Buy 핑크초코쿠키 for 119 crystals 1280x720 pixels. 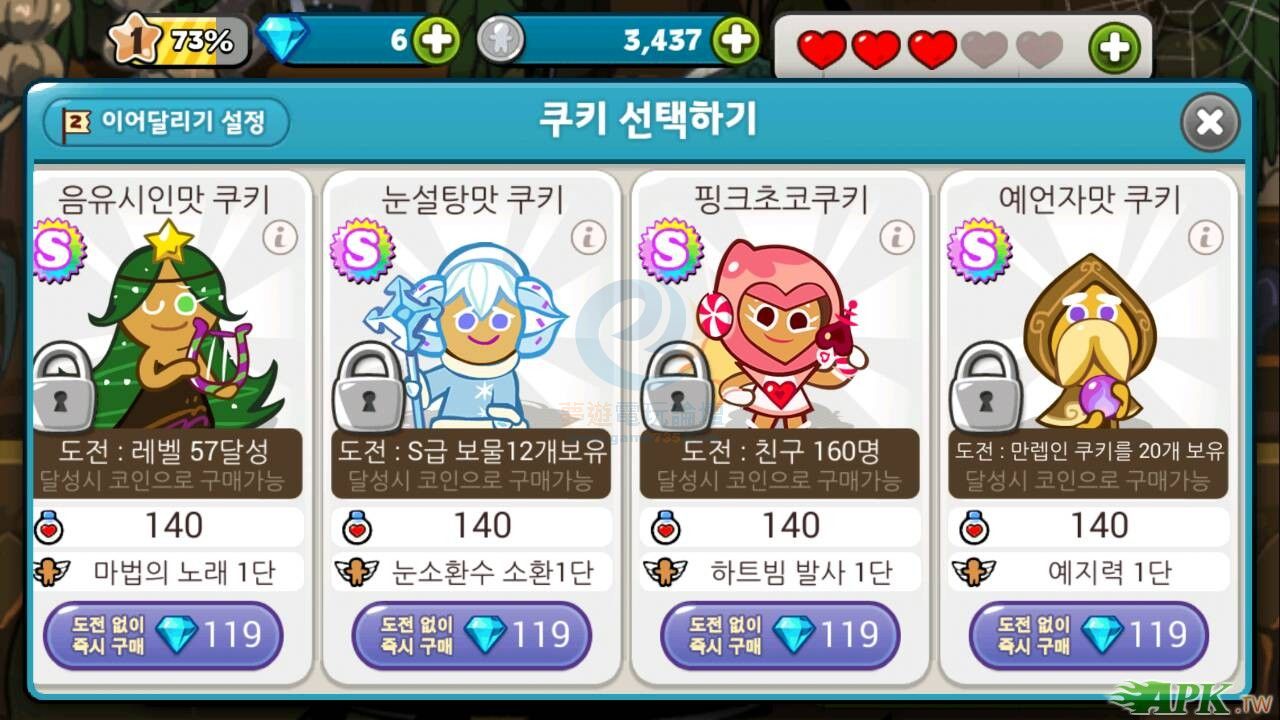click(781, 635)
